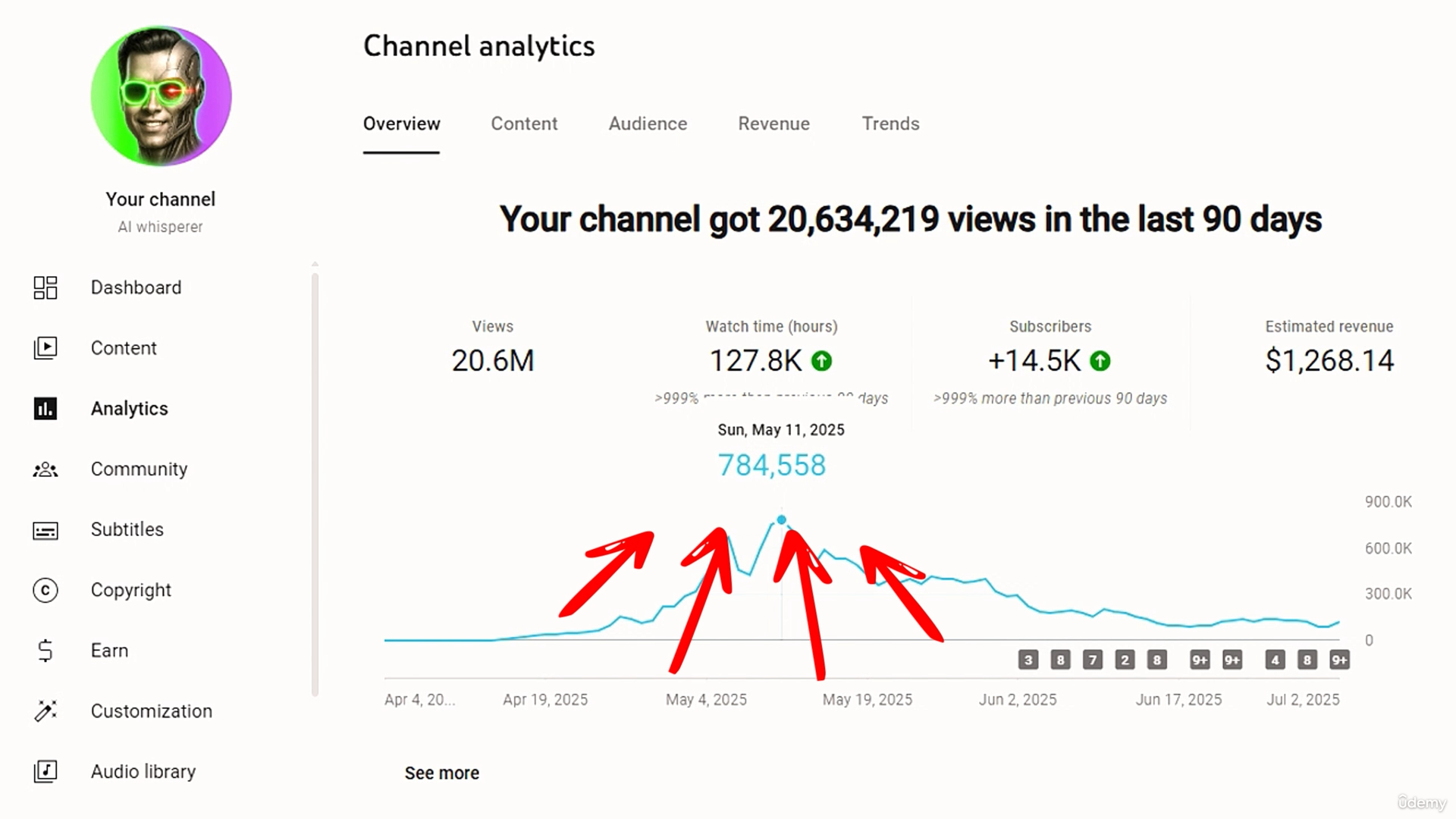1456x819 pixels.
Task: Click the sidebar vertical scrollbar
Action: pyautogui.click(x=315, y=485)
